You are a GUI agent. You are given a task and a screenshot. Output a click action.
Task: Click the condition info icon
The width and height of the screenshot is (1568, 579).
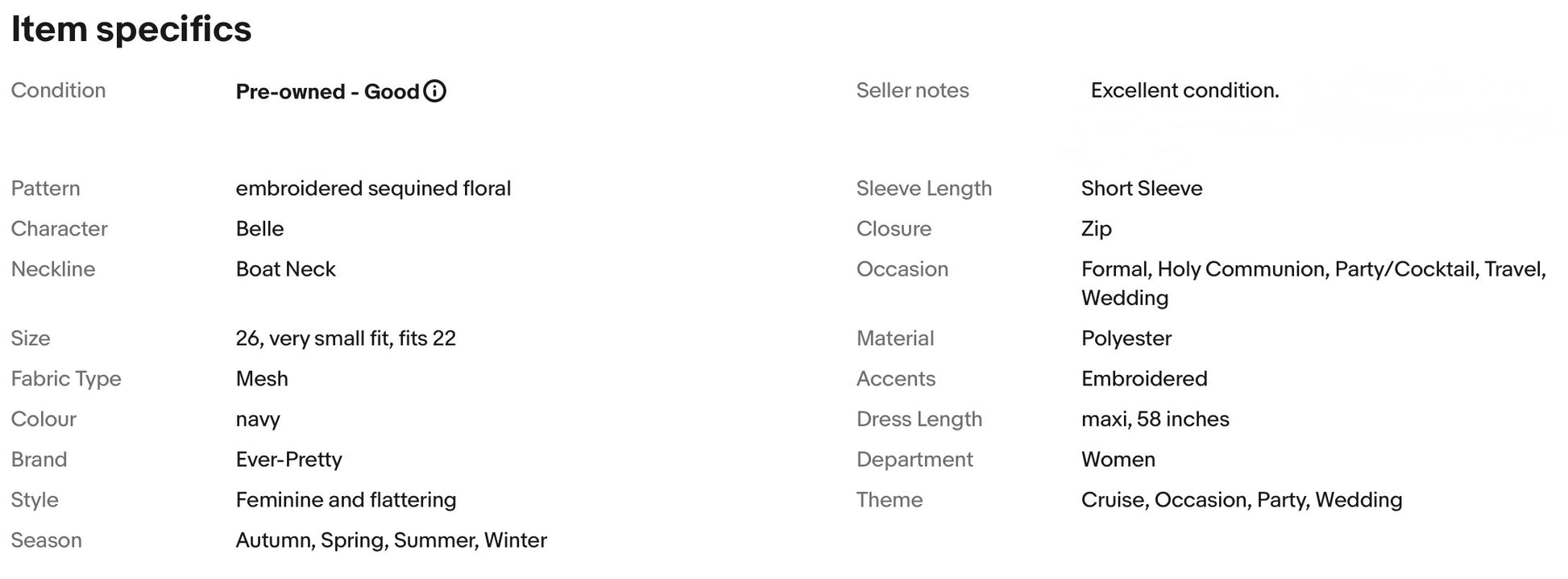click(x=434, y=91)
